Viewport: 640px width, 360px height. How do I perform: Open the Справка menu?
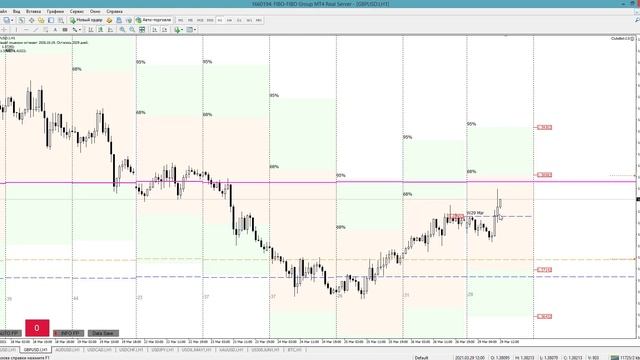114,11
